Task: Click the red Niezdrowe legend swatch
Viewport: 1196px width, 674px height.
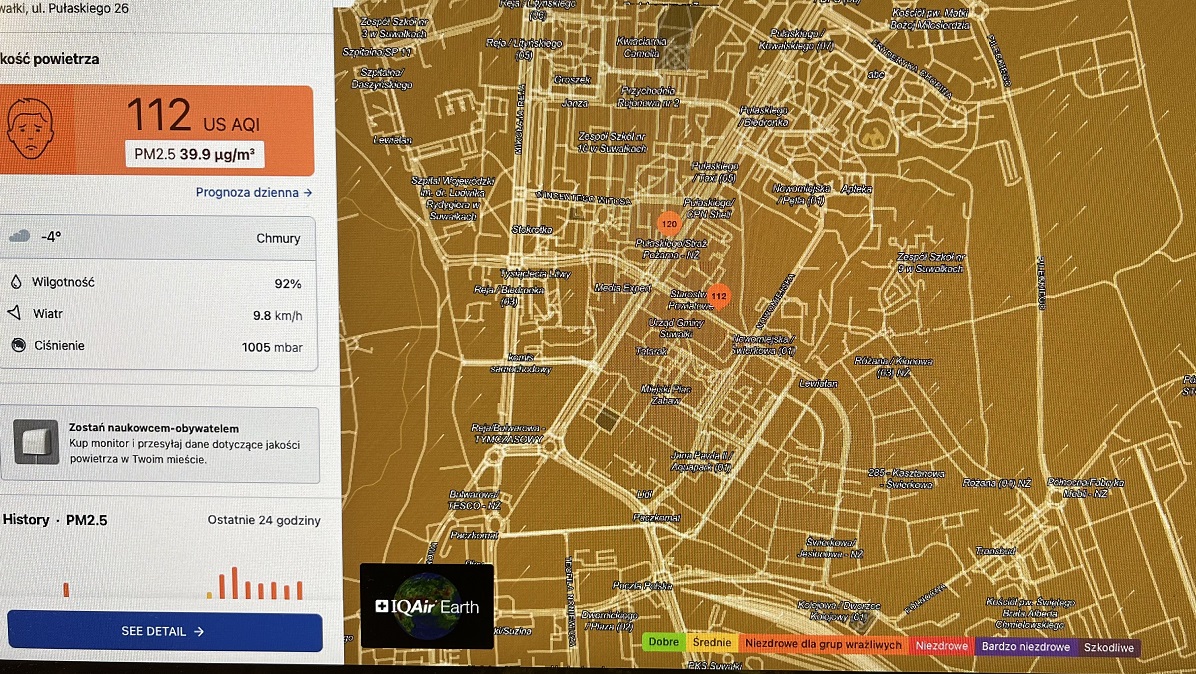Action: pos(941,647)
